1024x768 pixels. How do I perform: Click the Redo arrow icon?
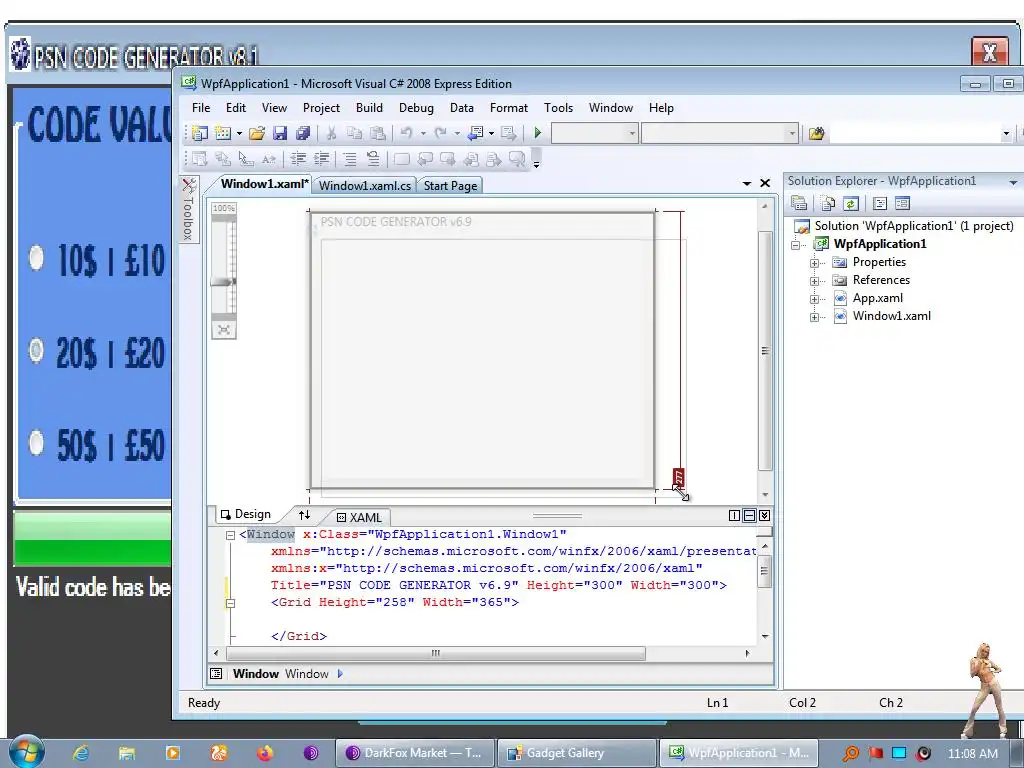pyautogui.click(x=440, y=133)
